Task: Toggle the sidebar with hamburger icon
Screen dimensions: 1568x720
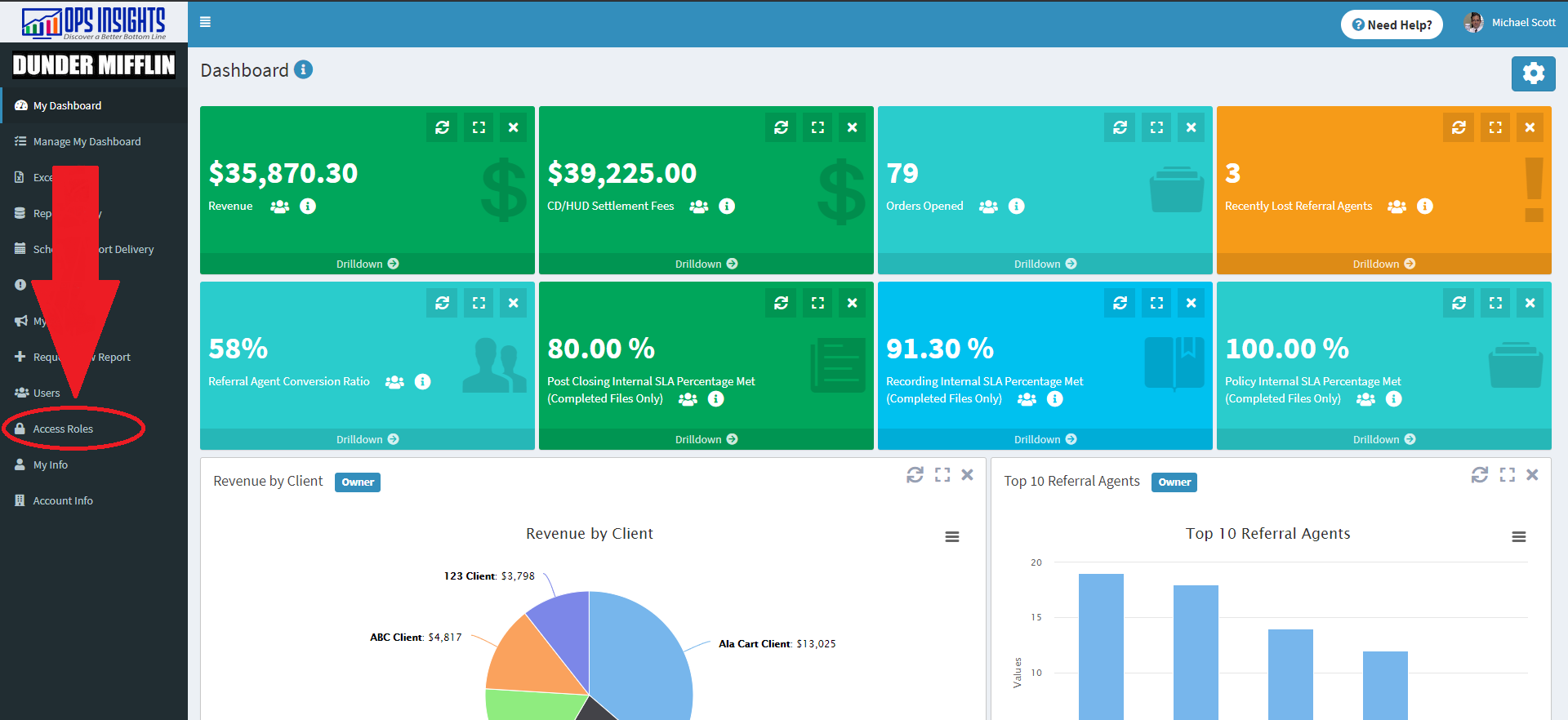Action: (x=206, y=22)
